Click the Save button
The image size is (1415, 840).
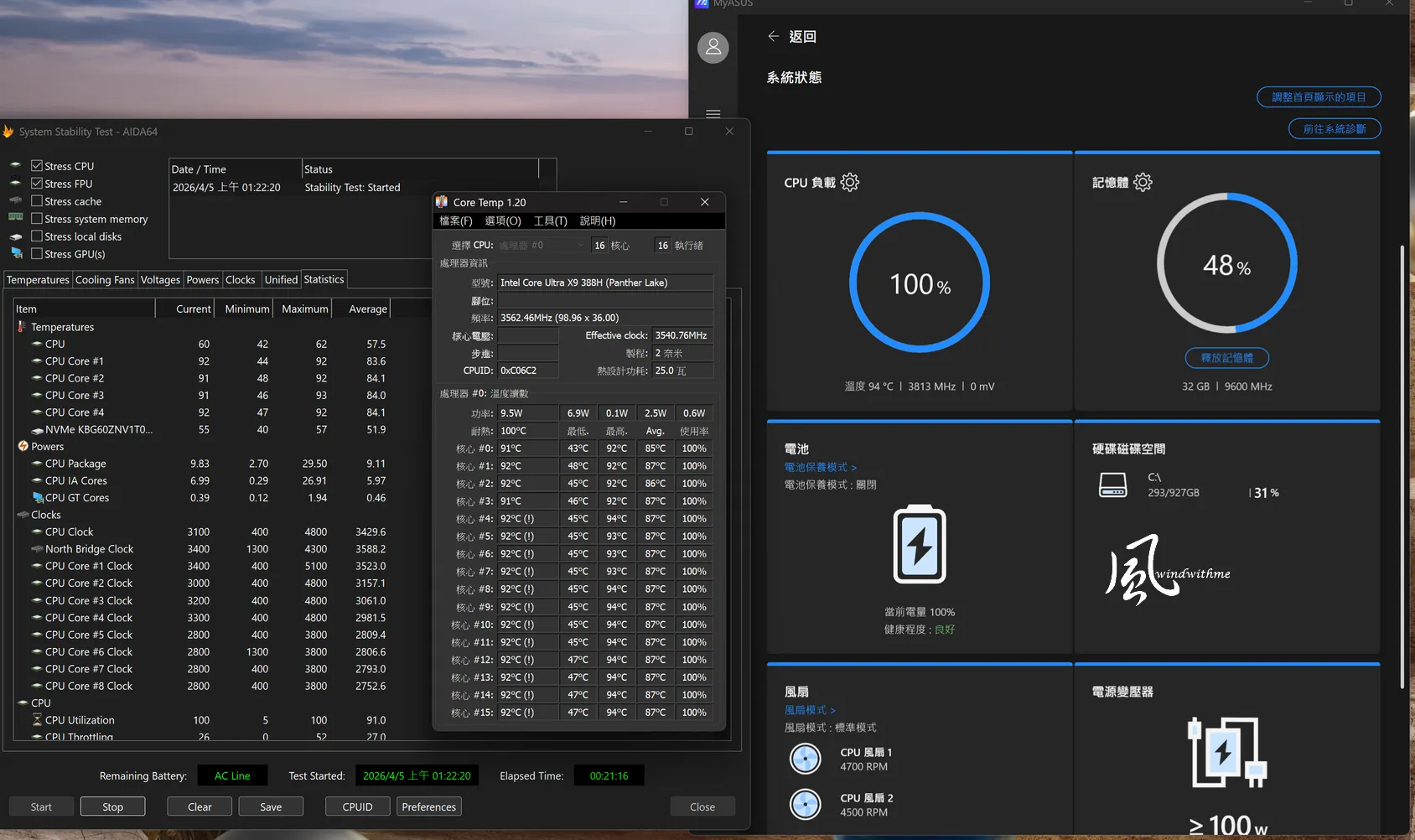pyautogui.click(x=271, y=806)
